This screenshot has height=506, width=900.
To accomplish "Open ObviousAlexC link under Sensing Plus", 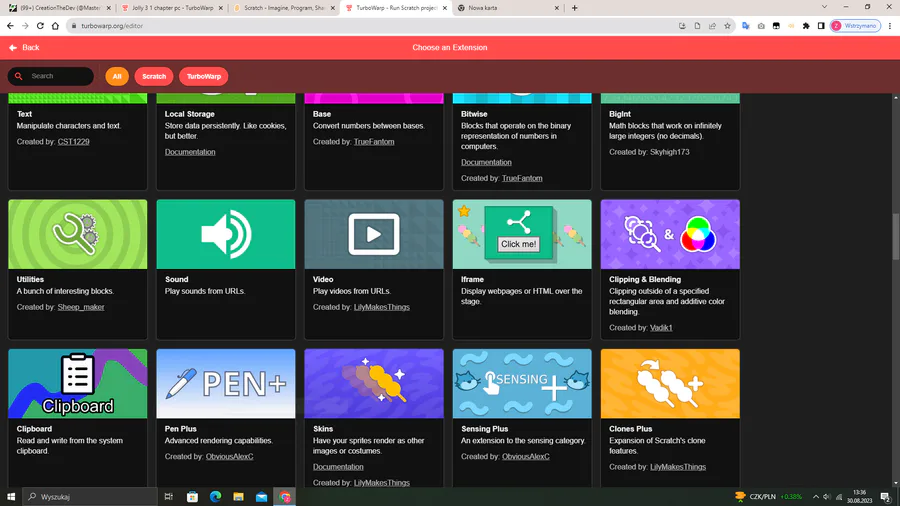I will [x=526, y=457].
